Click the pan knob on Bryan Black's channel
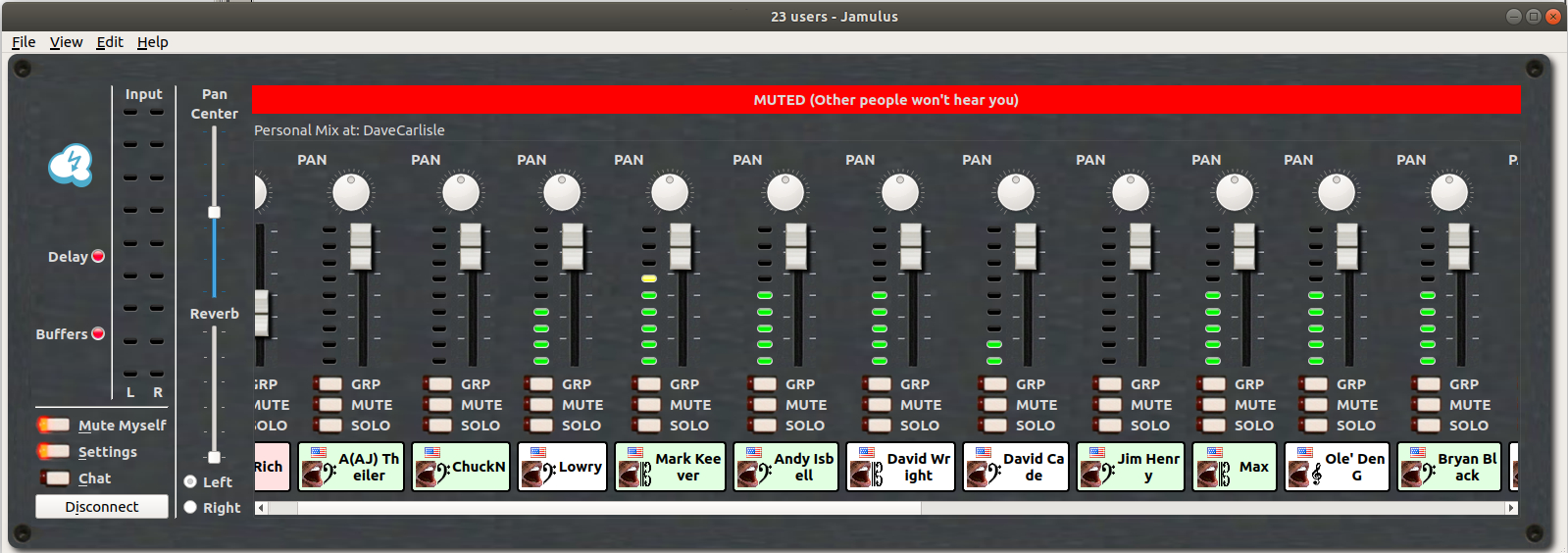 [1448, 193]
